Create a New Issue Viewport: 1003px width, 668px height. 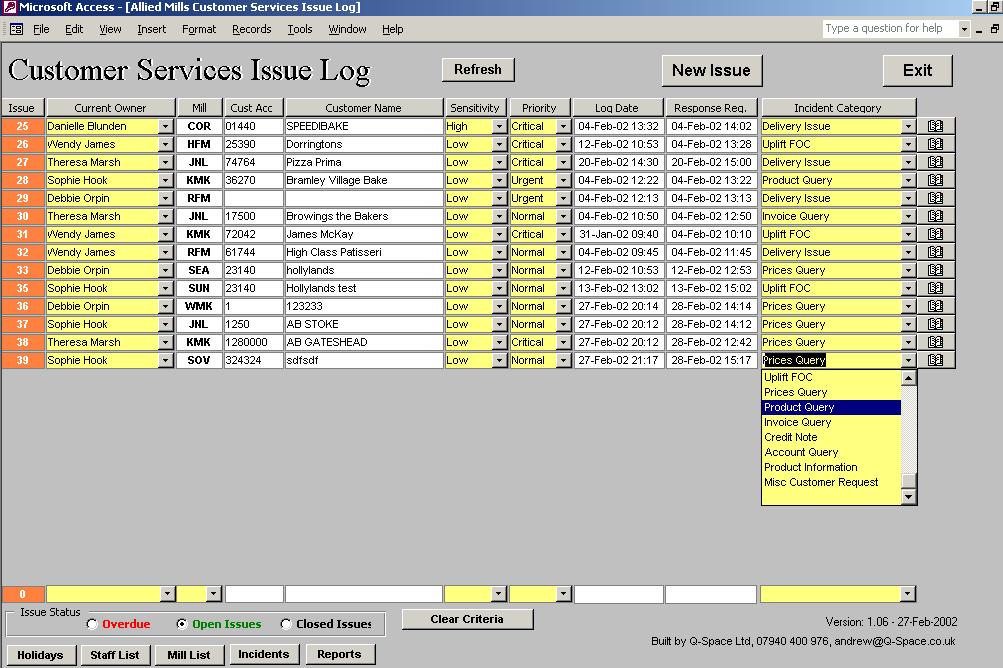711,70
